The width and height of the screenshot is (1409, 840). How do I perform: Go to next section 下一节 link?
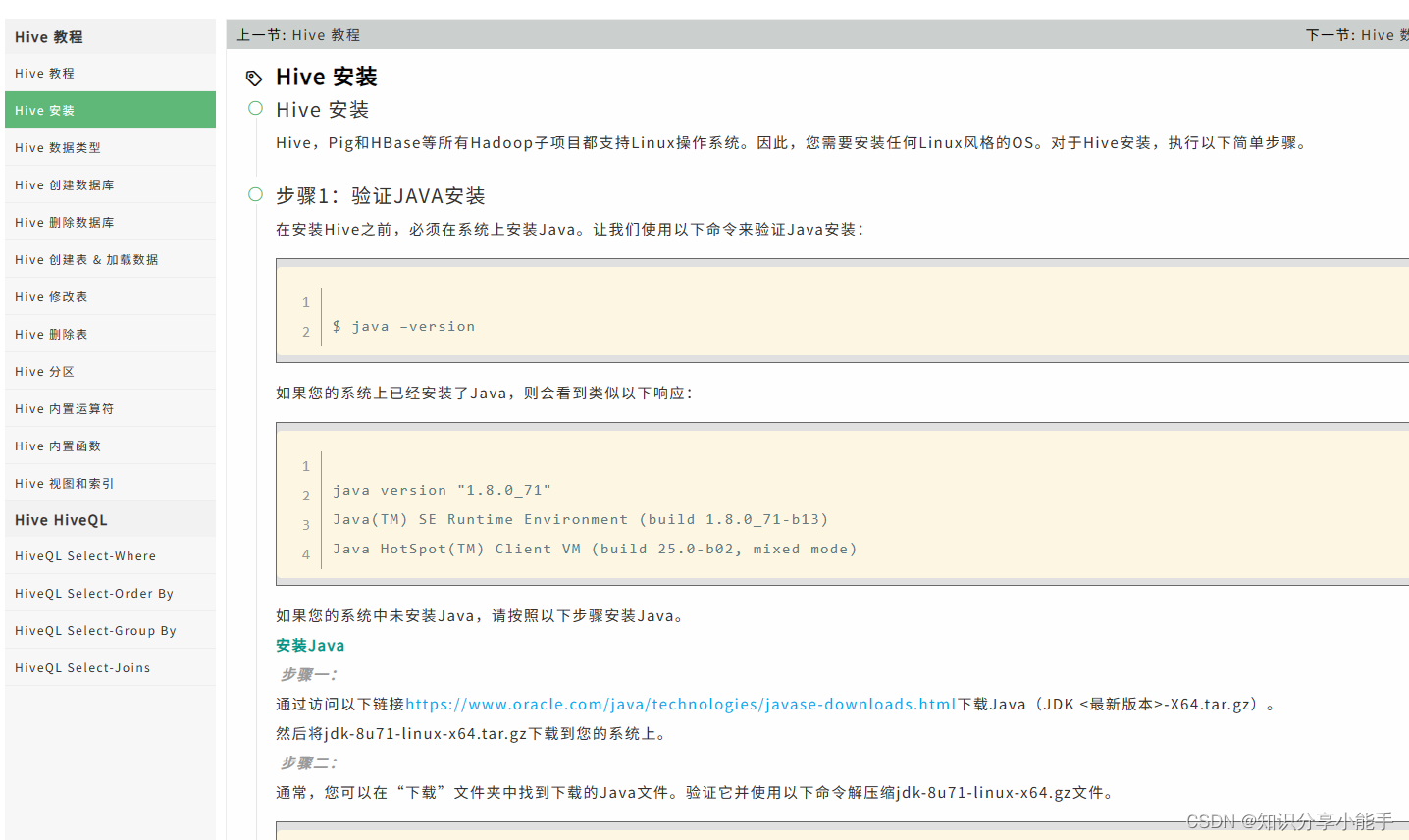tap(1357, 34)
